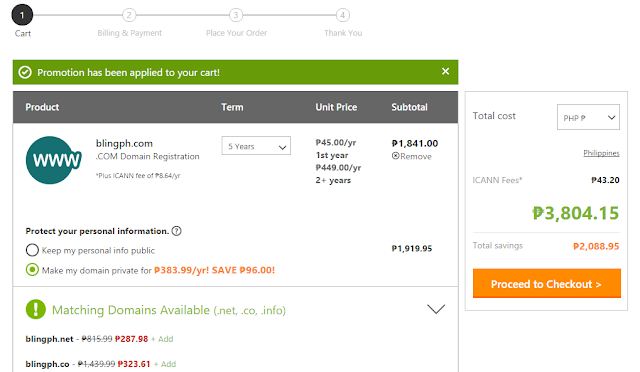Image resolution: width=640 pixels, height=372 pixels.
Task: Select Make my domain private option
Action: coord(32,270)
